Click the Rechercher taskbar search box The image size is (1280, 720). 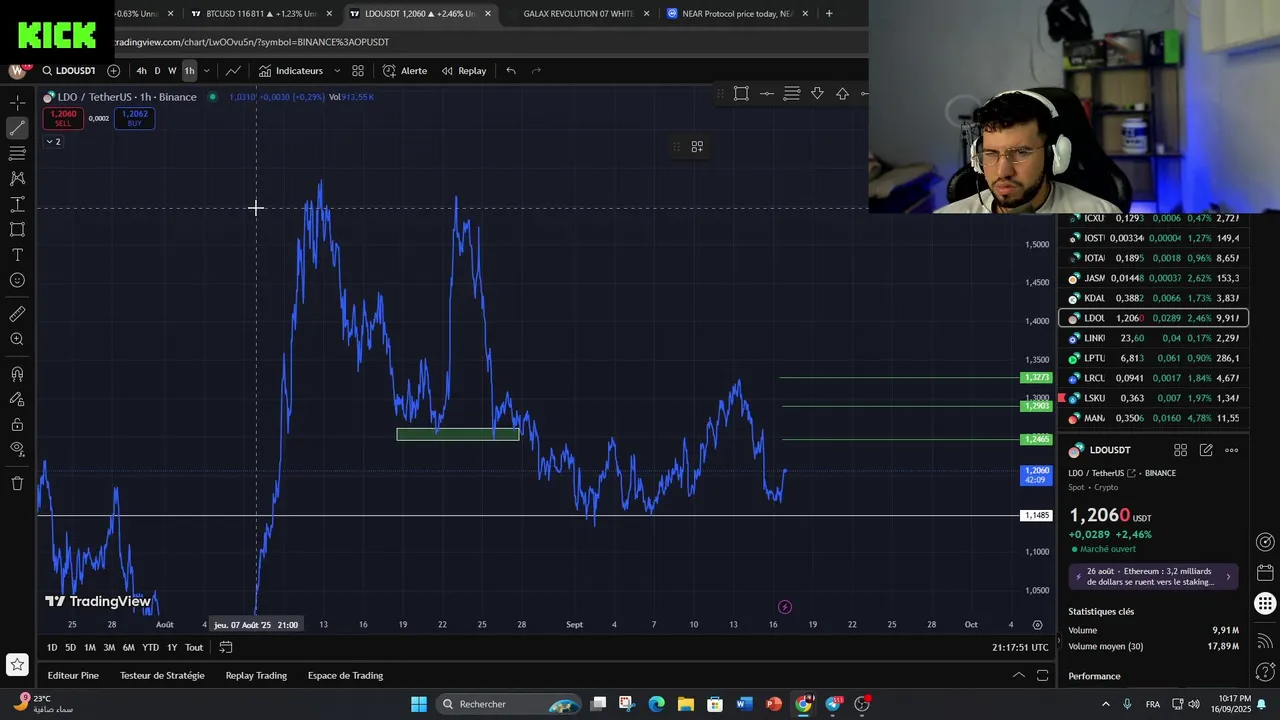[509, 704]
